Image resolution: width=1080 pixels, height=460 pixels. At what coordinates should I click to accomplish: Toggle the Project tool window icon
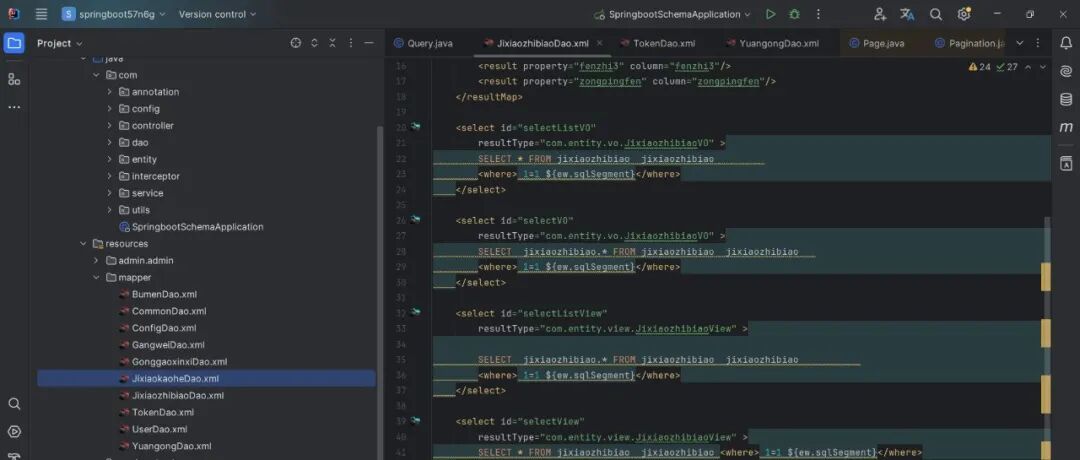click(x=14, y=43)
